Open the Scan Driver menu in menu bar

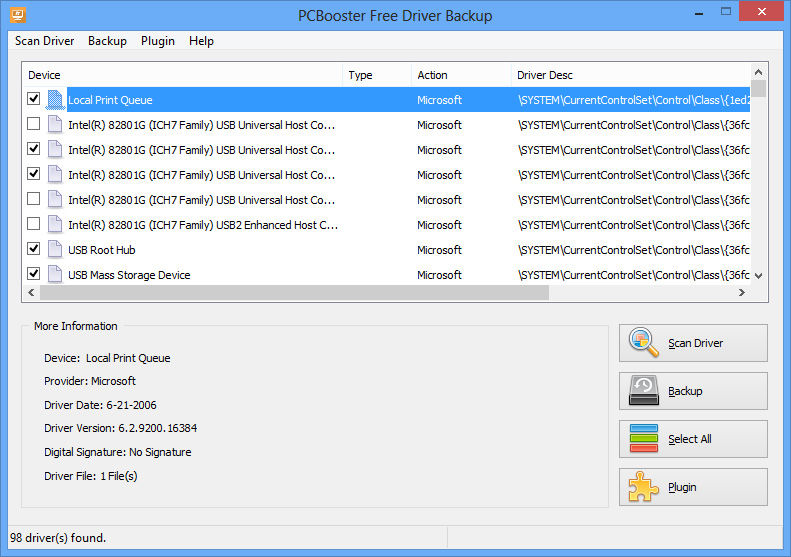tap(44, 41)
